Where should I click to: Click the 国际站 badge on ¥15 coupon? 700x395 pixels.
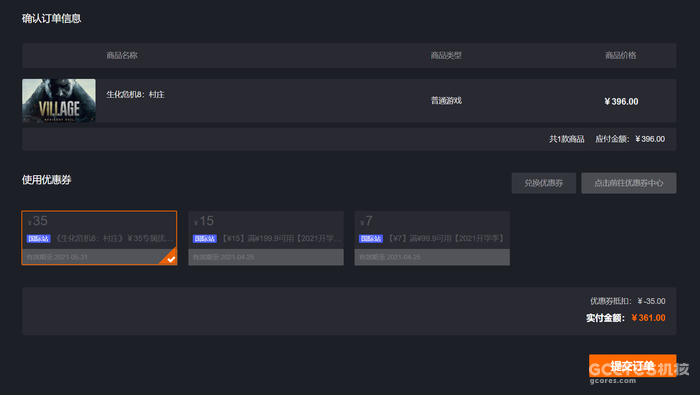[x=204, y=239]
